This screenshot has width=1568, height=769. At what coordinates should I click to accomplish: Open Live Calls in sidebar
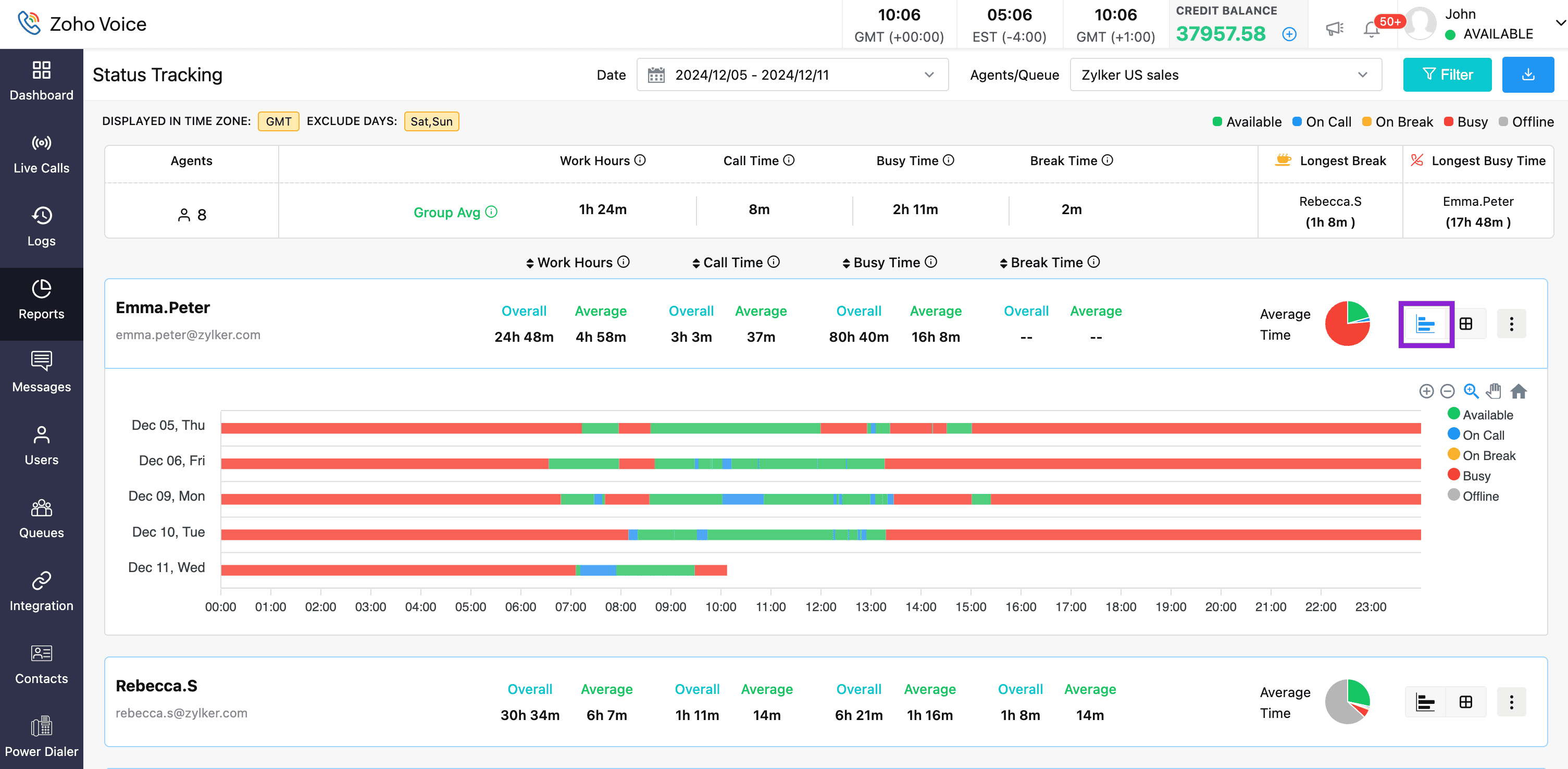point(41,154)
